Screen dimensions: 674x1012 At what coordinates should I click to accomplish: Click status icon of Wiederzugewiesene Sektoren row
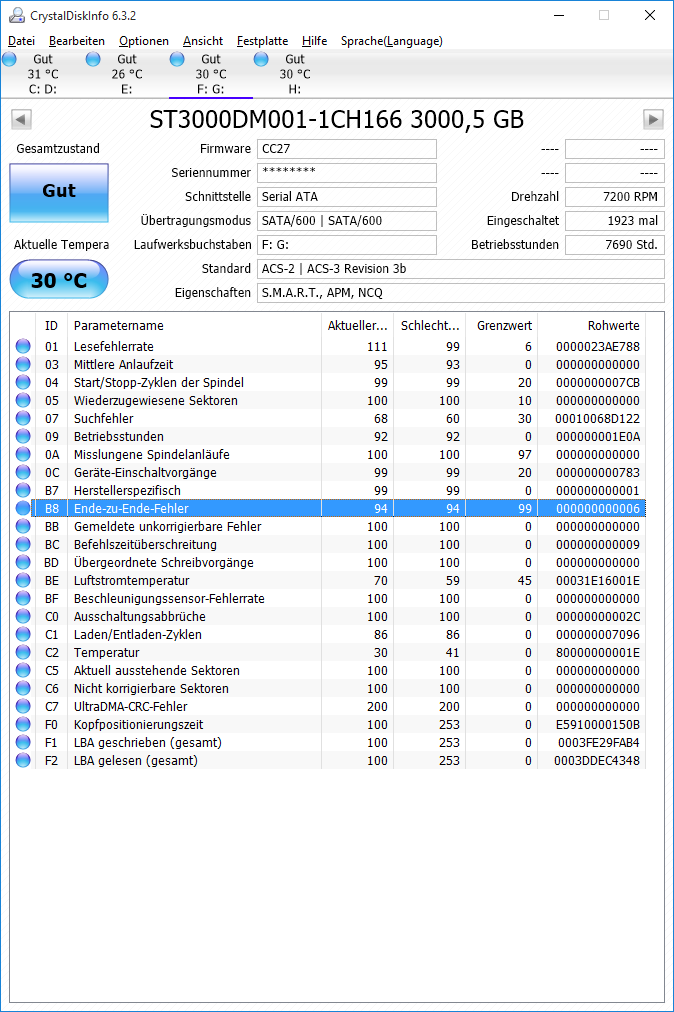click(x=23, y=400)
